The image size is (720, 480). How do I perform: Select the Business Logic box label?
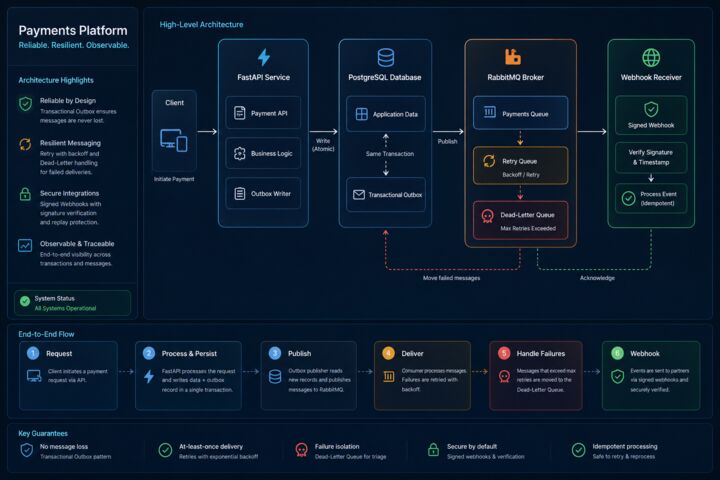271,153
